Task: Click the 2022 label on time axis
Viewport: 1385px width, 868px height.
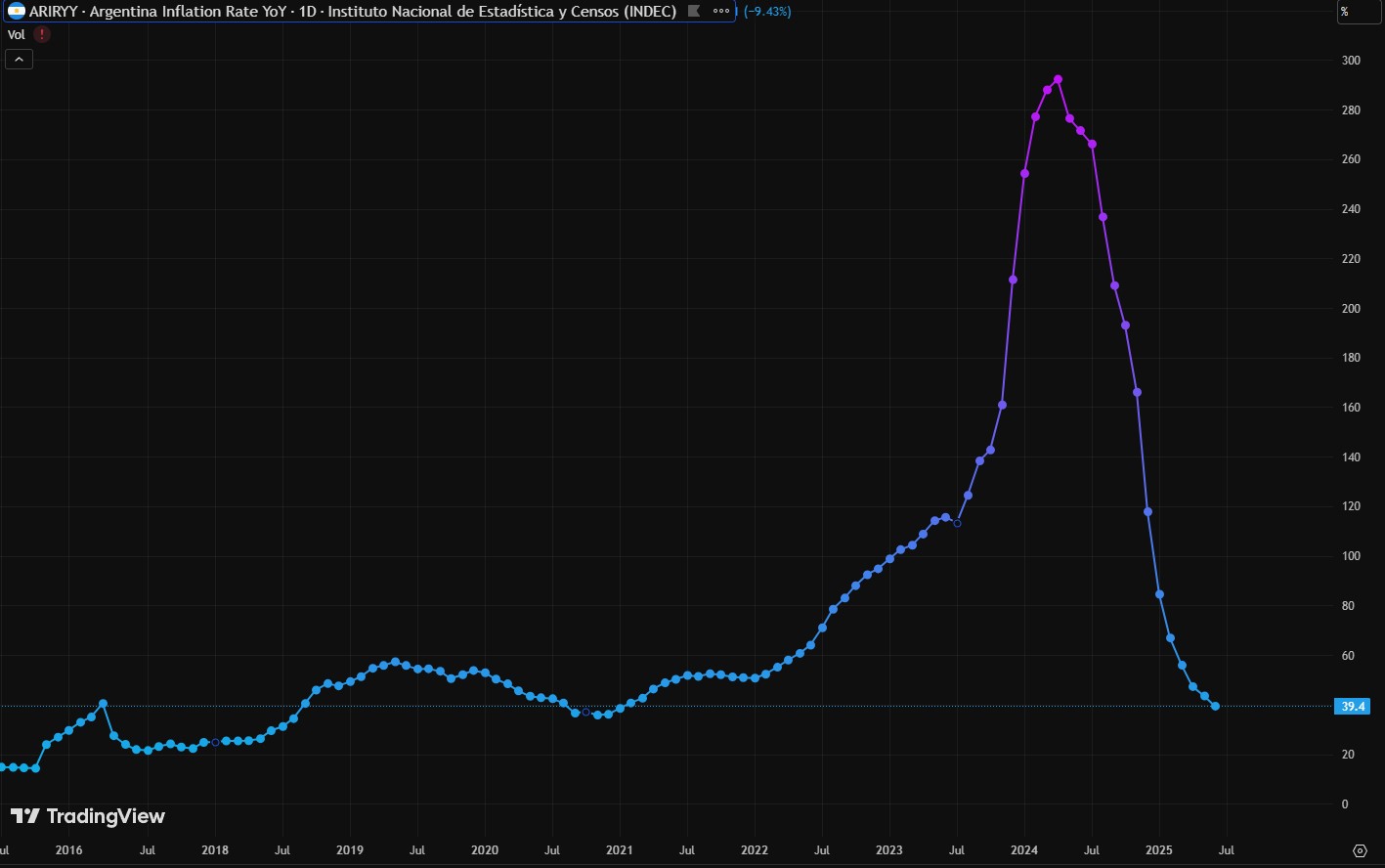Action: (755, 850)
